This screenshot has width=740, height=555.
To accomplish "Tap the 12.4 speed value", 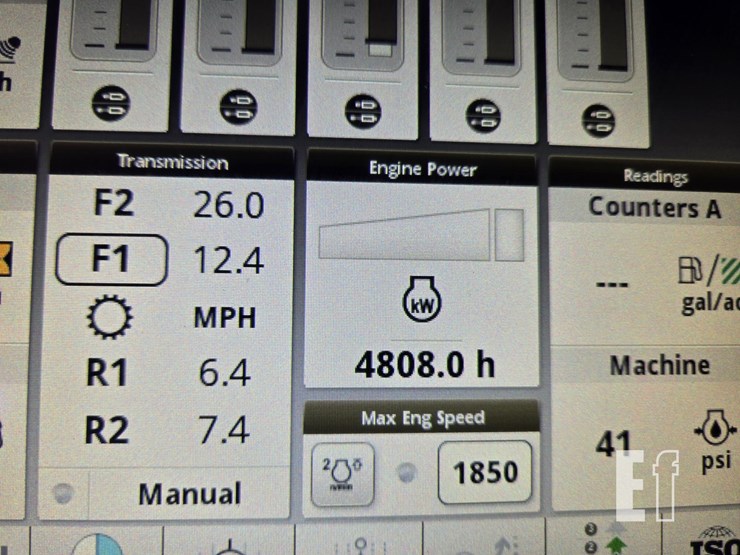I will point(228,261).
